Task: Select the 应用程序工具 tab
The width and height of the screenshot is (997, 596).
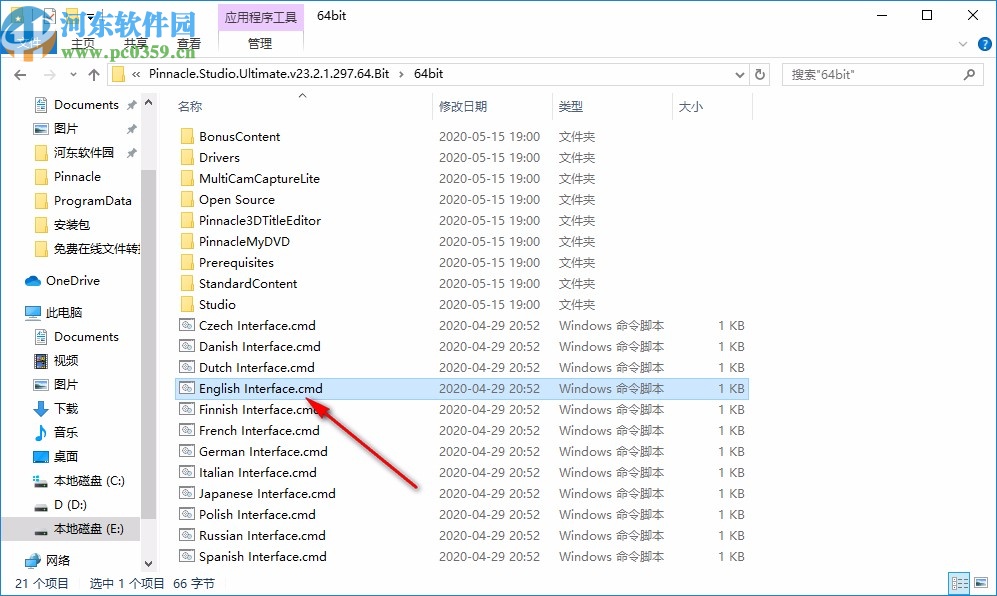Action: pos(261,17)
